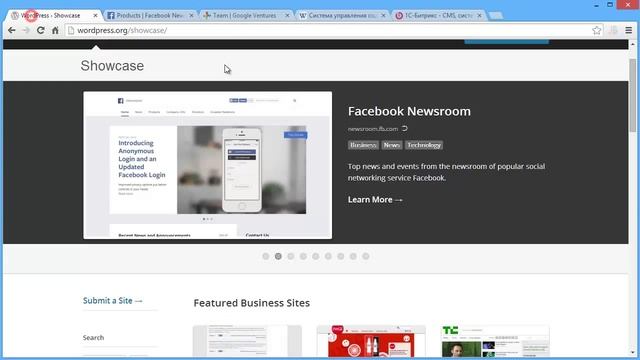
Task: Open the browser home page icon
Action: pyautogui.click(x=55, y=30)
